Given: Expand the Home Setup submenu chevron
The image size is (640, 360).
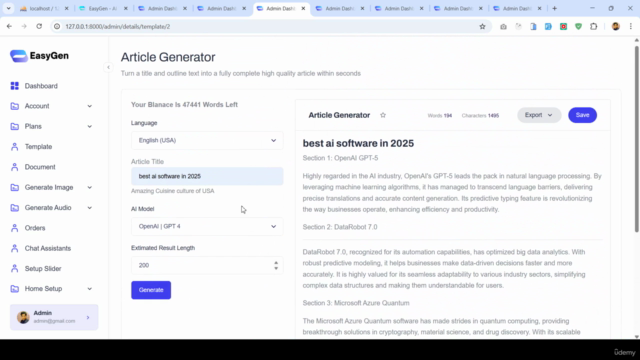Looking at the screenshot, I should coord(89,289).
